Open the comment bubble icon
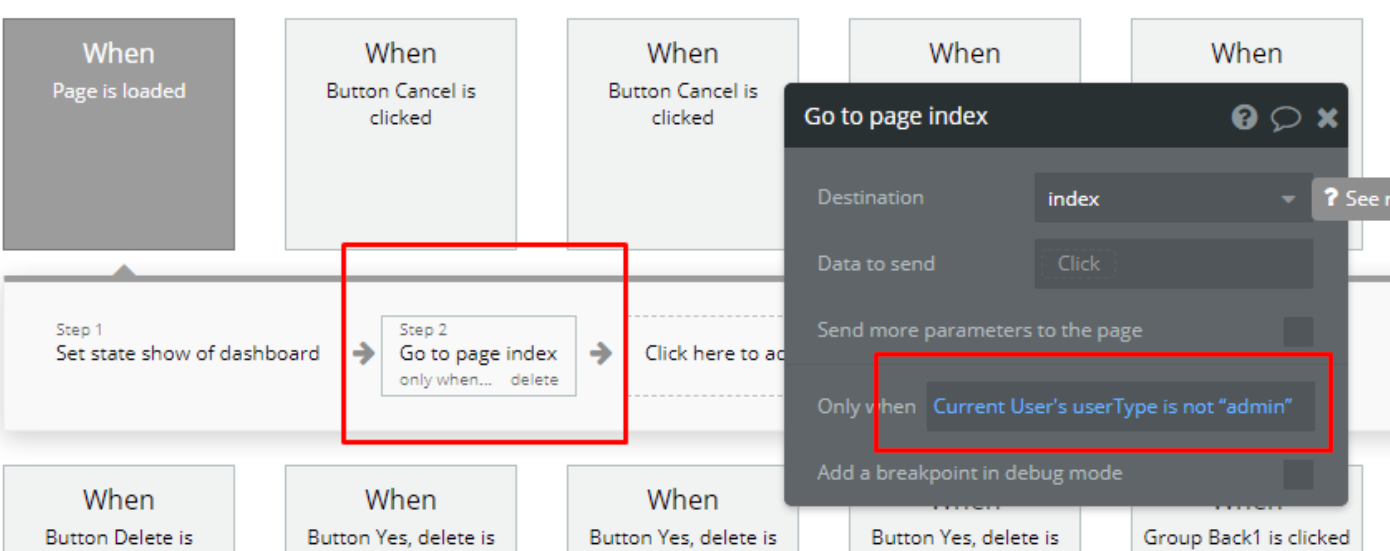 point(1285,118)
